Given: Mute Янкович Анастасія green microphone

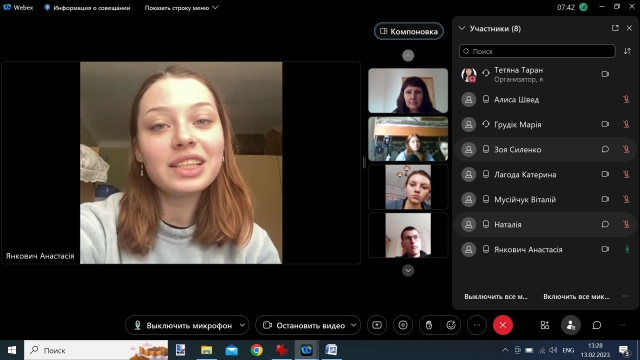Looking at the screenshot, I should pos(627,249).
